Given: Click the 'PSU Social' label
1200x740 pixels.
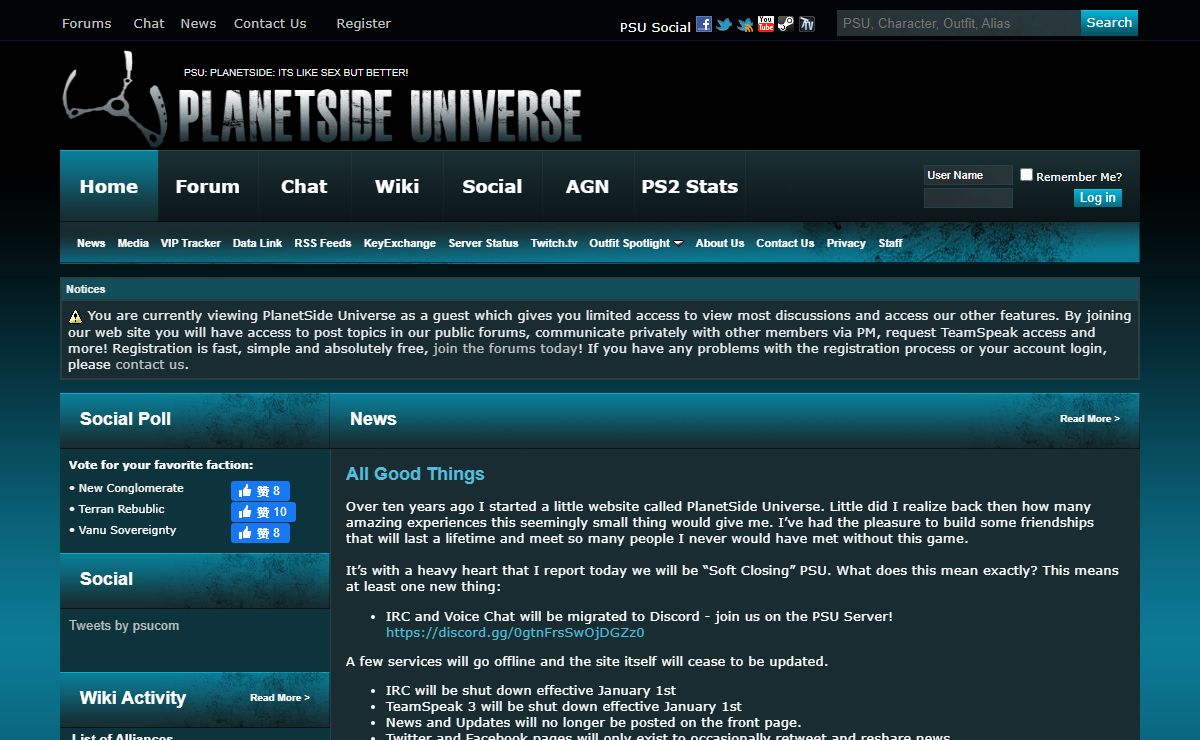Looking at the screenshot, I should [655, 27].
